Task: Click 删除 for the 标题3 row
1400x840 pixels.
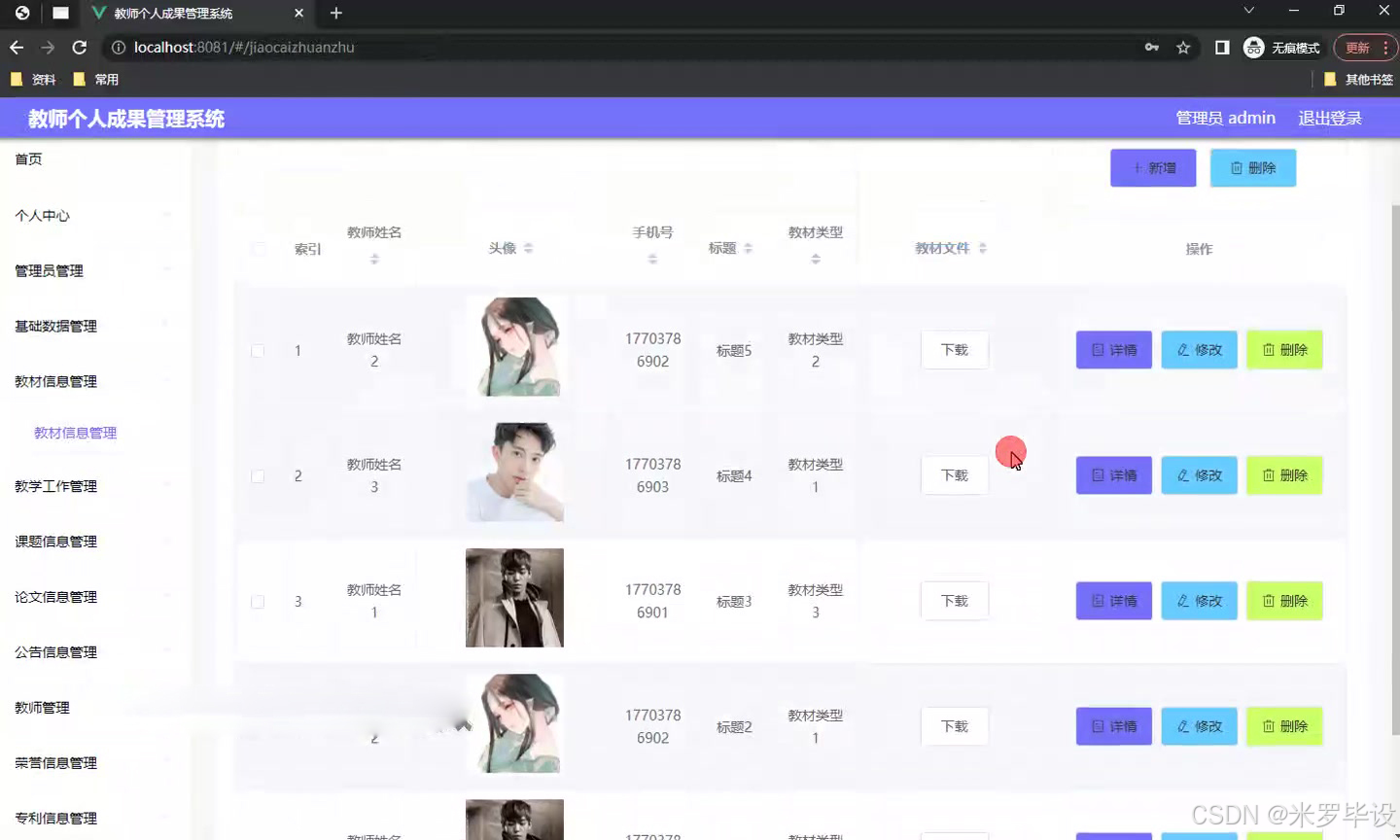Action: tap(1284, 601)
